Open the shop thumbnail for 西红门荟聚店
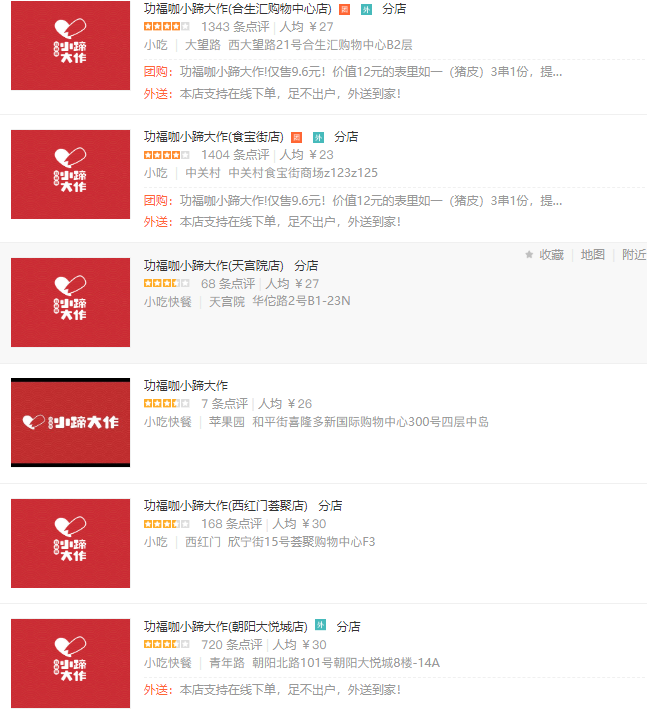 70,543
